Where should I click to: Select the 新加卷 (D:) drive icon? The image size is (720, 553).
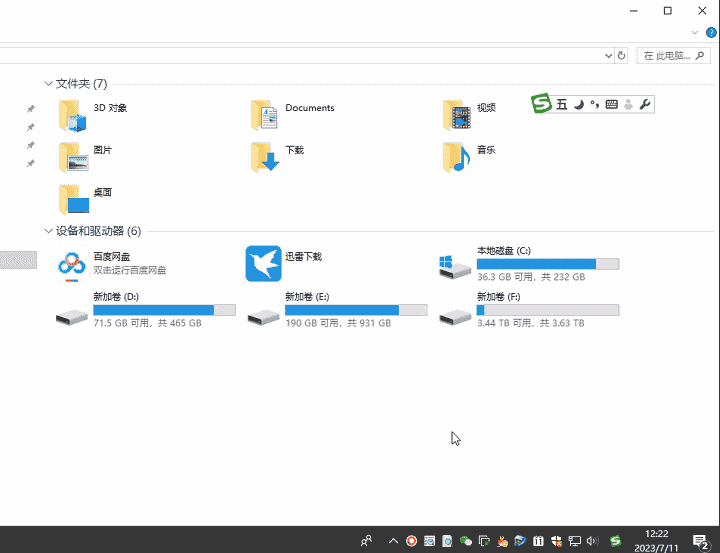coord(72,317)
